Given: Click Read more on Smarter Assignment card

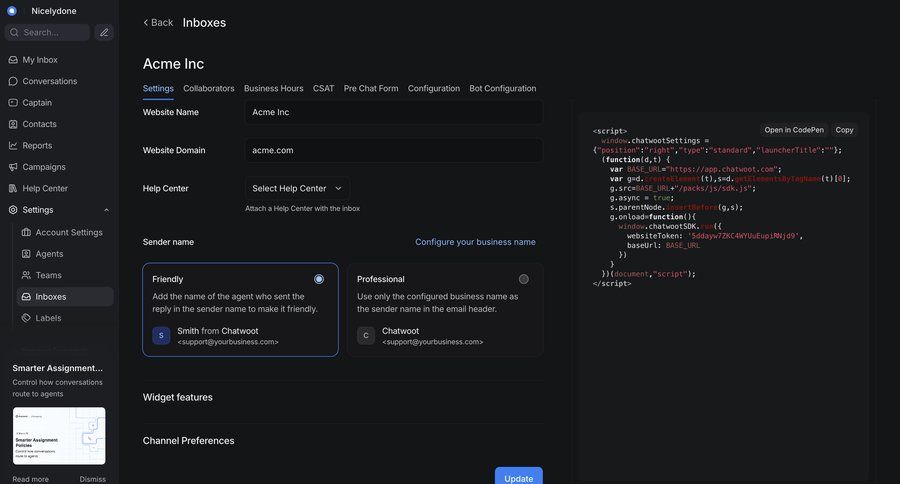Looking at the screenshot, I should 30,479.
